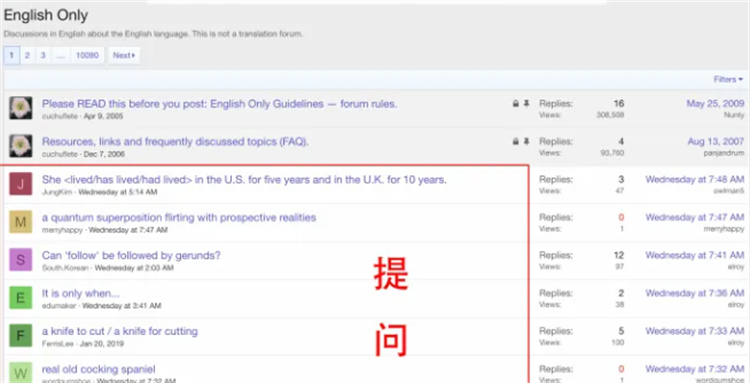Expand the Filters dropdown
The height and width of the screenshot is (383, 750).
[x=728, y=79]
